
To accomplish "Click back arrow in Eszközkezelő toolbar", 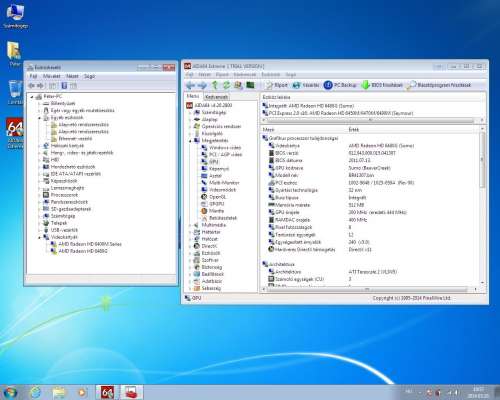I will pos(32,86).
